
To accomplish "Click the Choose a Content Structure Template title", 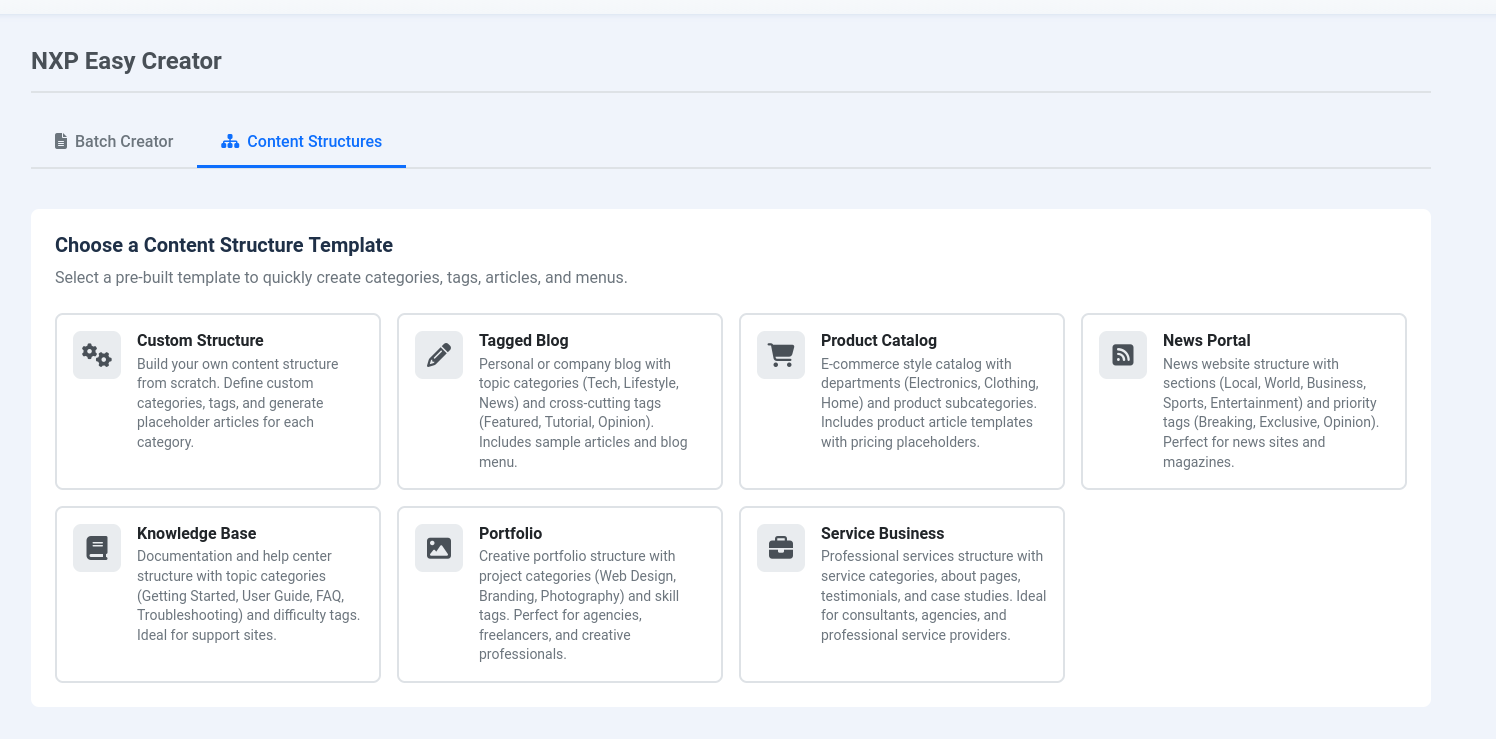I will point(223,245).
